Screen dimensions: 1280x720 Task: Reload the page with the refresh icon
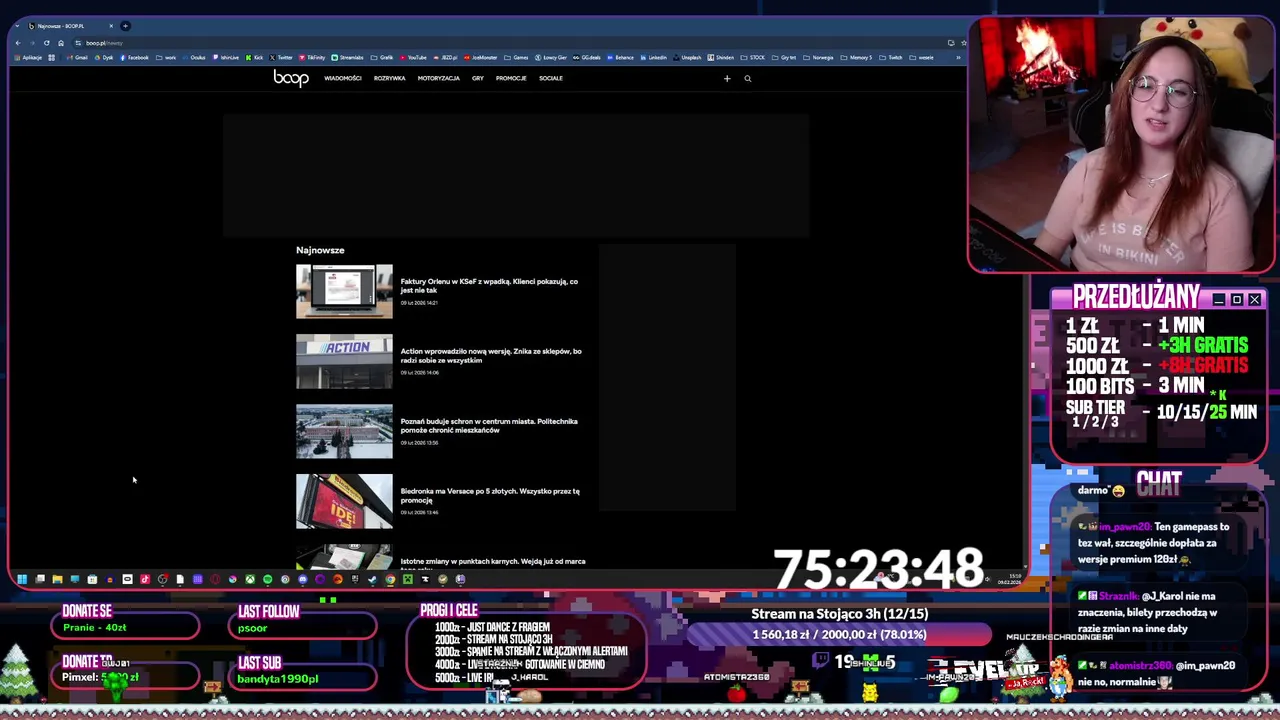pyautogui.click(x=46, y=43)
